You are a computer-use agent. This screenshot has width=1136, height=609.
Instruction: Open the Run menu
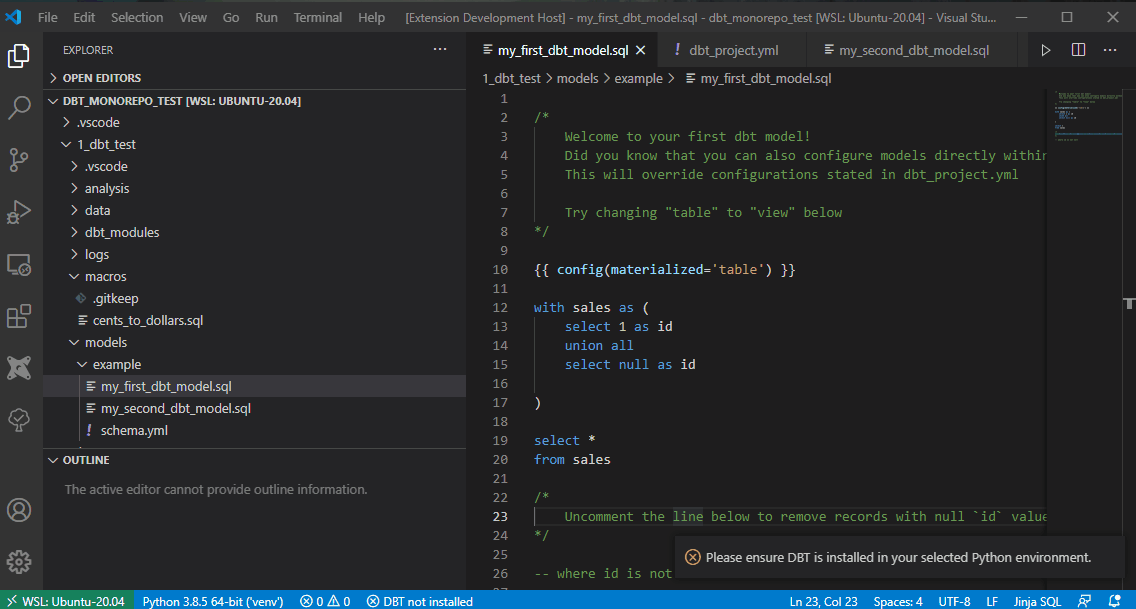point(266,17)
